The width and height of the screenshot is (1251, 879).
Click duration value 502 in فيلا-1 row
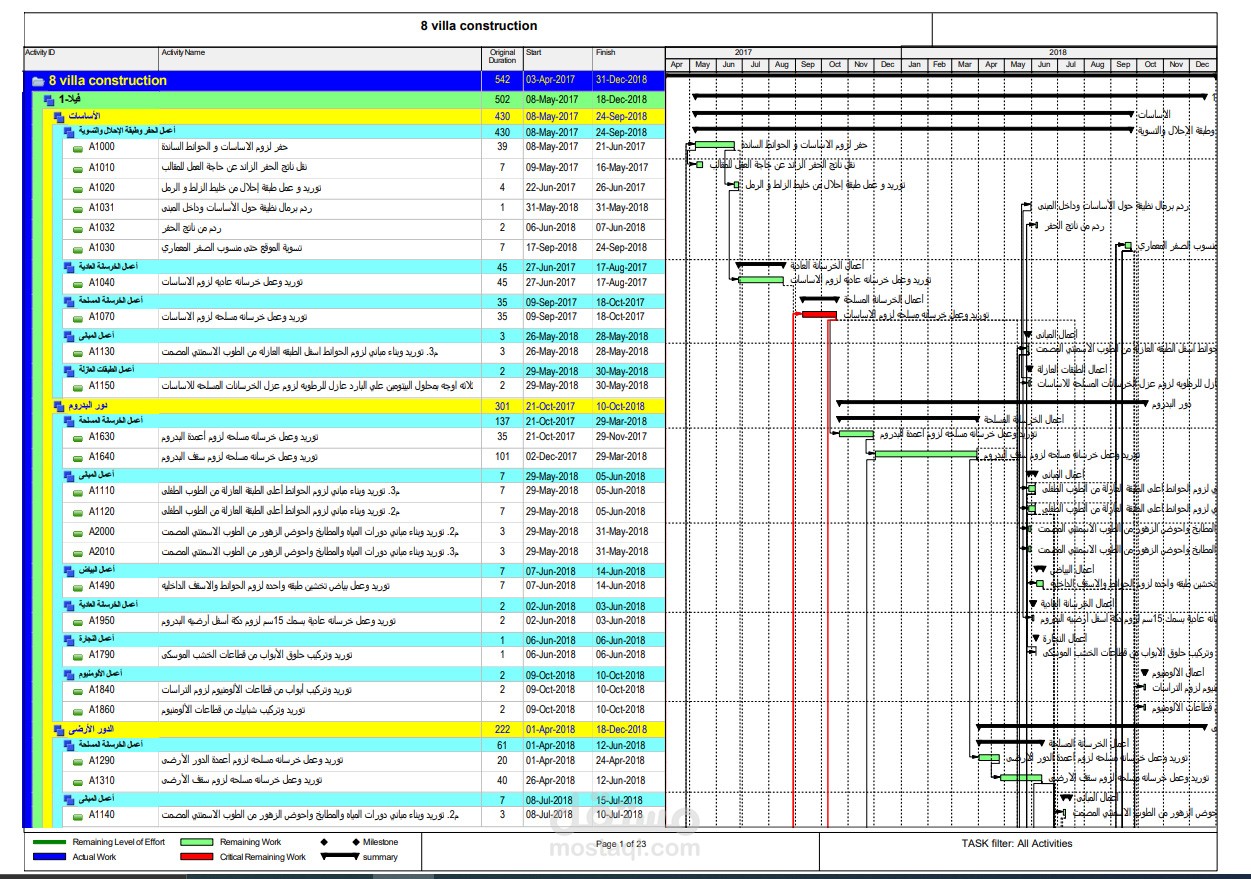(x=502, y=100)
